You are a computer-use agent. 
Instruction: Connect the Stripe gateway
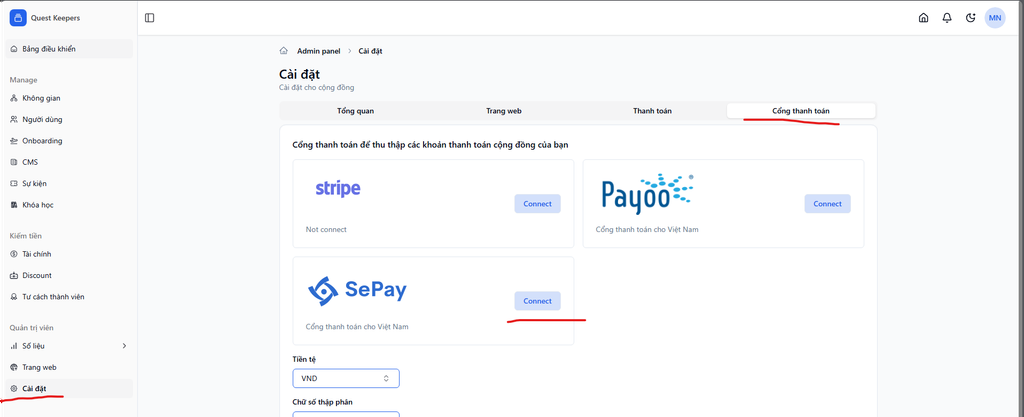pos(537,204)
